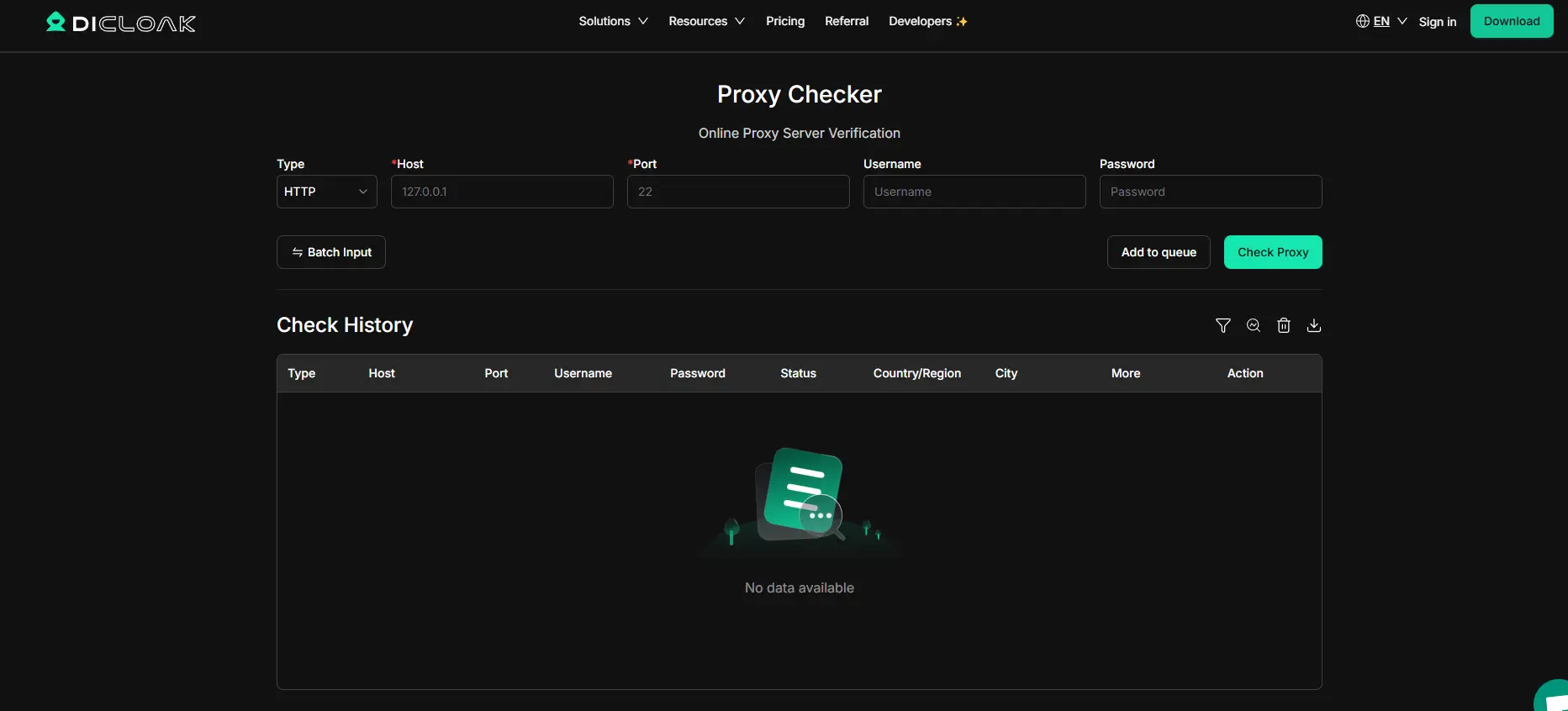The width and height of the screenshot is (1568, 711).
Task: Open the Referral page
Action: coord(846,22)
